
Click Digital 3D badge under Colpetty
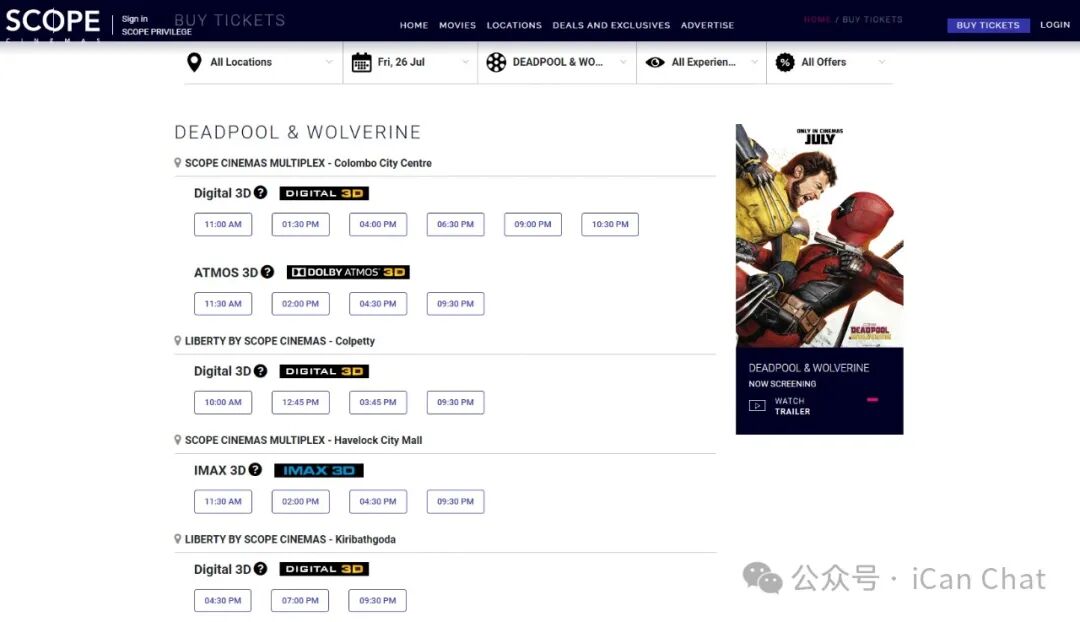pyautogui.click(x=324, y=371)
